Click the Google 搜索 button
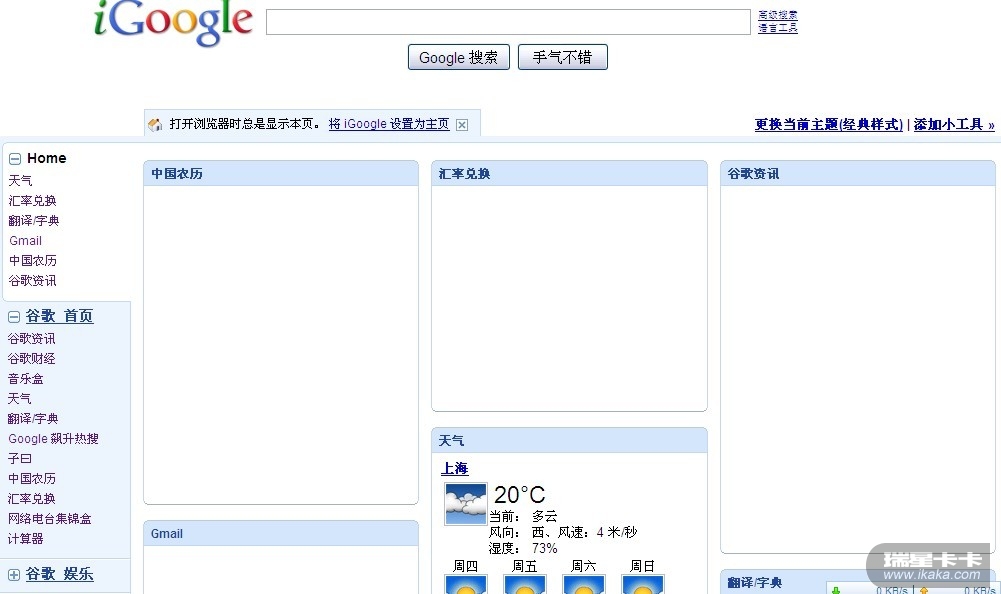This screenshot has width=1001, height=594. point(458,57)
